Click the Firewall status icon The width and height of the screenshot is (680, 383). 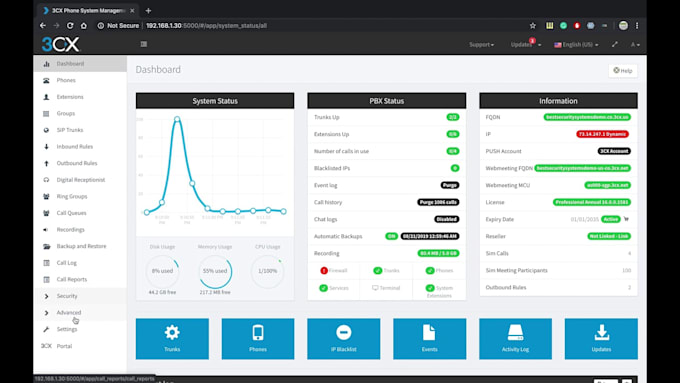[x=324, y=271]
